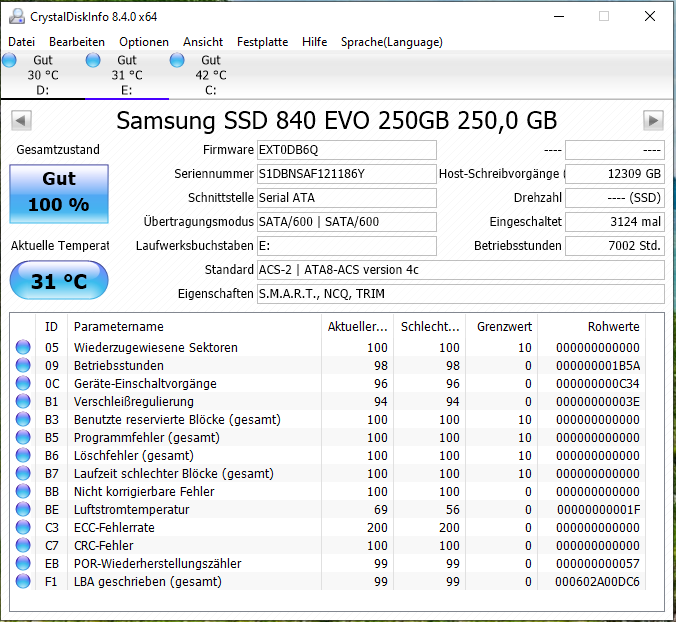Switch to drive E: tab
This screenshot has width=676, height=622.
click(x=127, y=75)
